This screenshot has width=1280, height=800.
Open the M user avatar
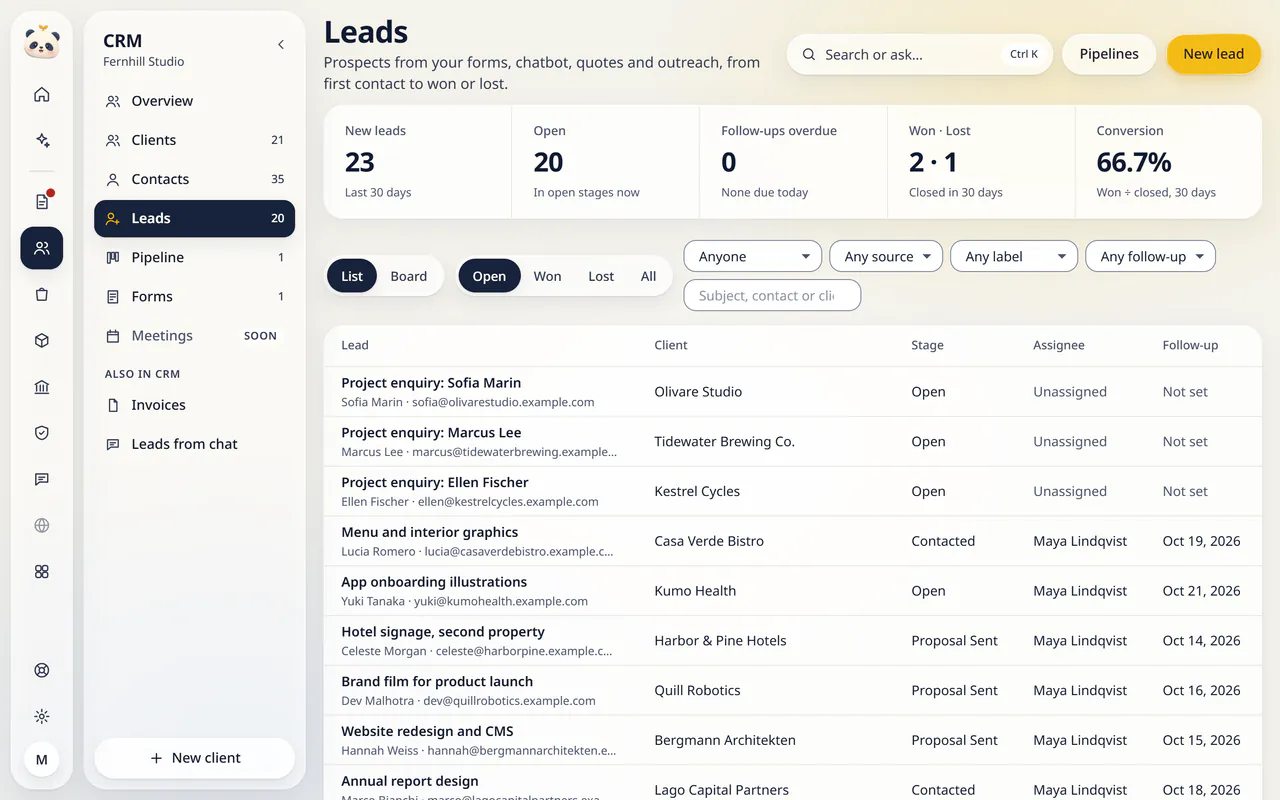(x=42, y=760)
